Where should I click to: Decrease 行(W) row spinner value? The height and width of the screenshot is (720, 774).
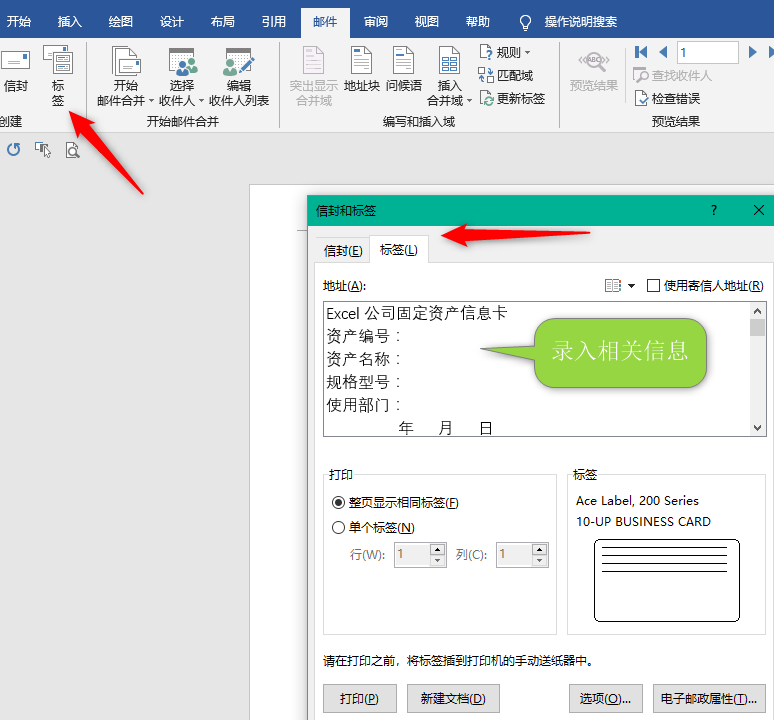click(x=437, y=561)
